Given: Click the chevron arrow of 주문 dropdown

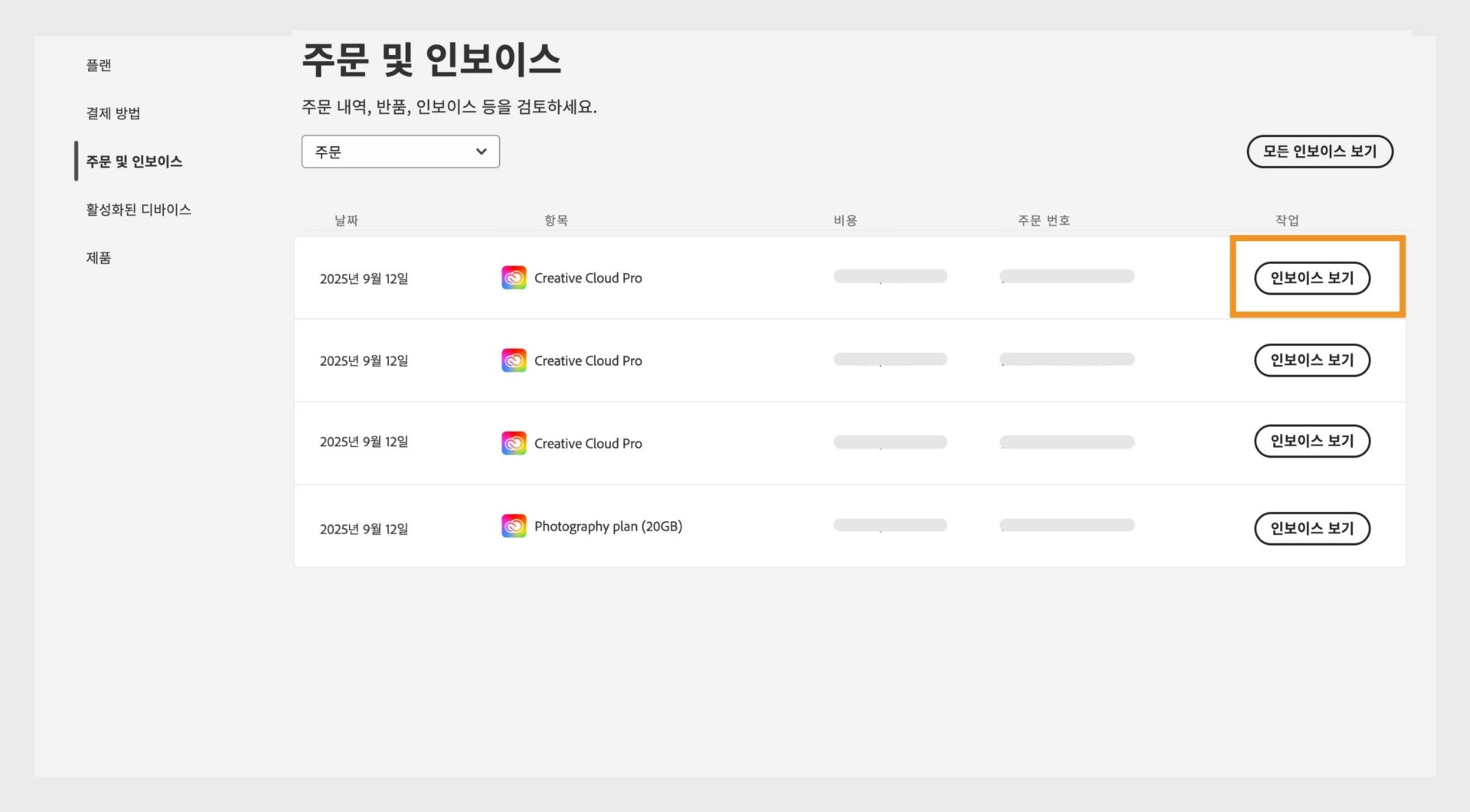Looking at the screenshot, I should coord(481,152).
